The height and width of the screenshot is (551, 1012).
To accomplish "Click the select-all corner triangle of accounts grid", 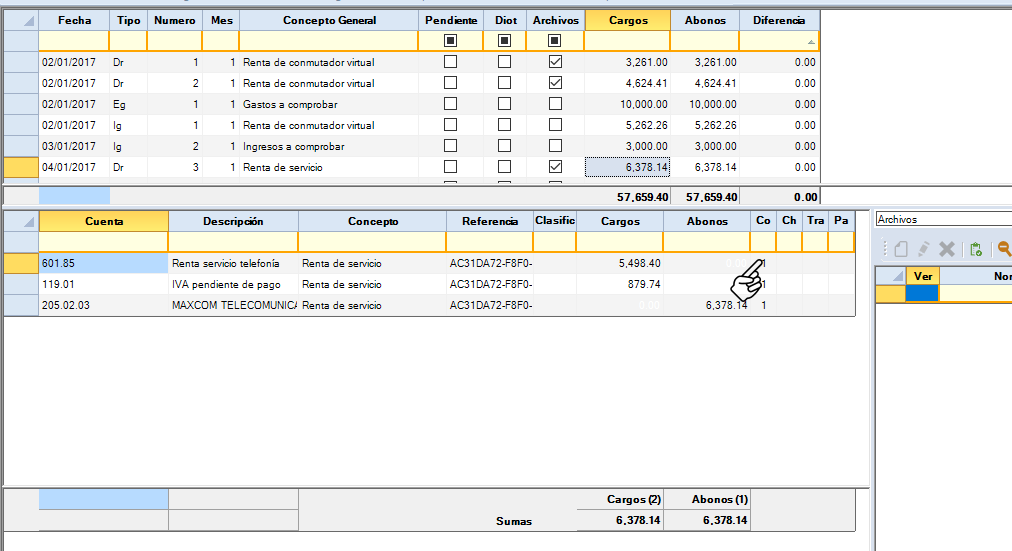I will [28, 222].
